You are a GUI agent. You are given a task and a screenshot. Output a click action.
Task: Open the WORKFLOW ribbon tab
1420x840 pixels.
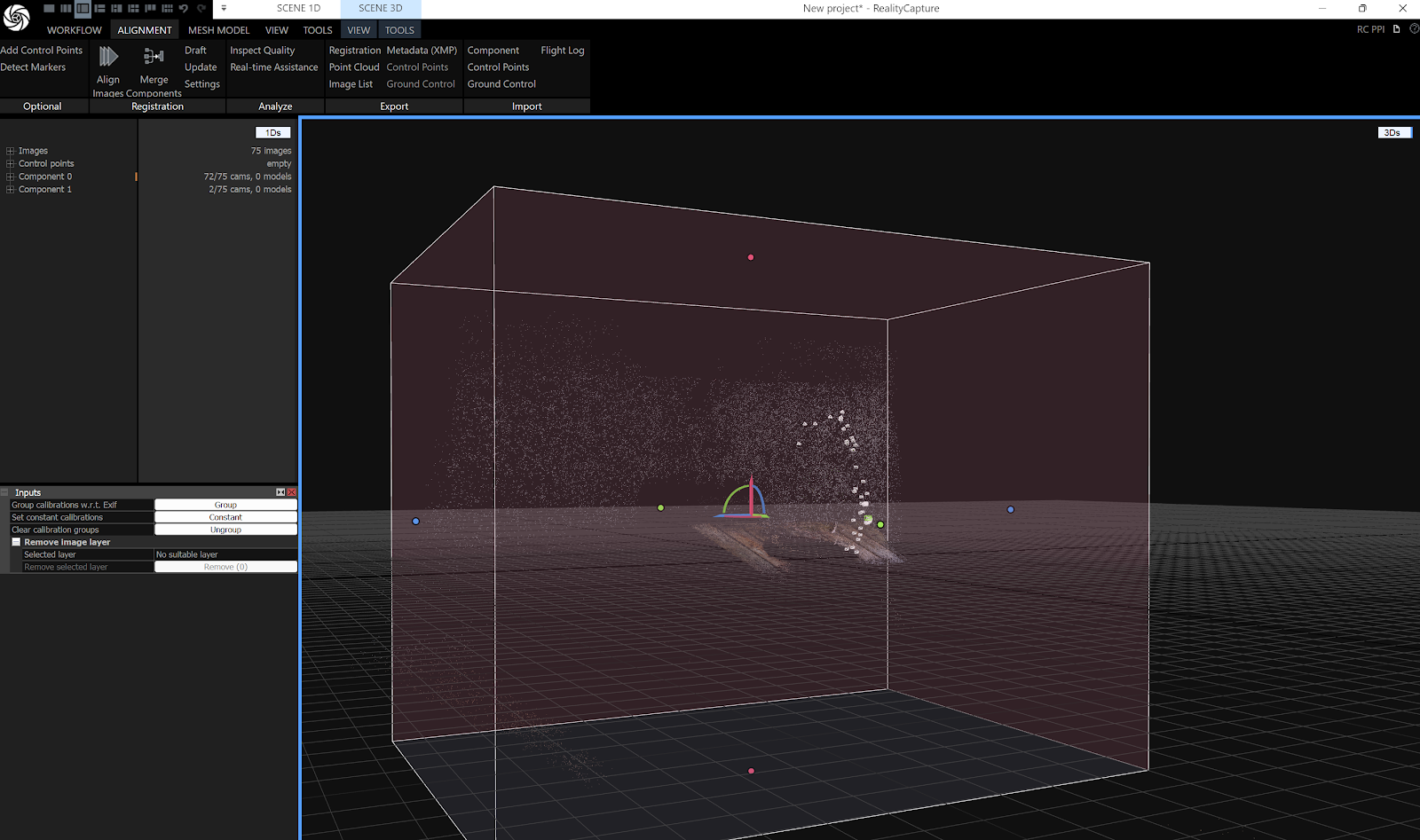pyautogui.click(x=75, y=30)
